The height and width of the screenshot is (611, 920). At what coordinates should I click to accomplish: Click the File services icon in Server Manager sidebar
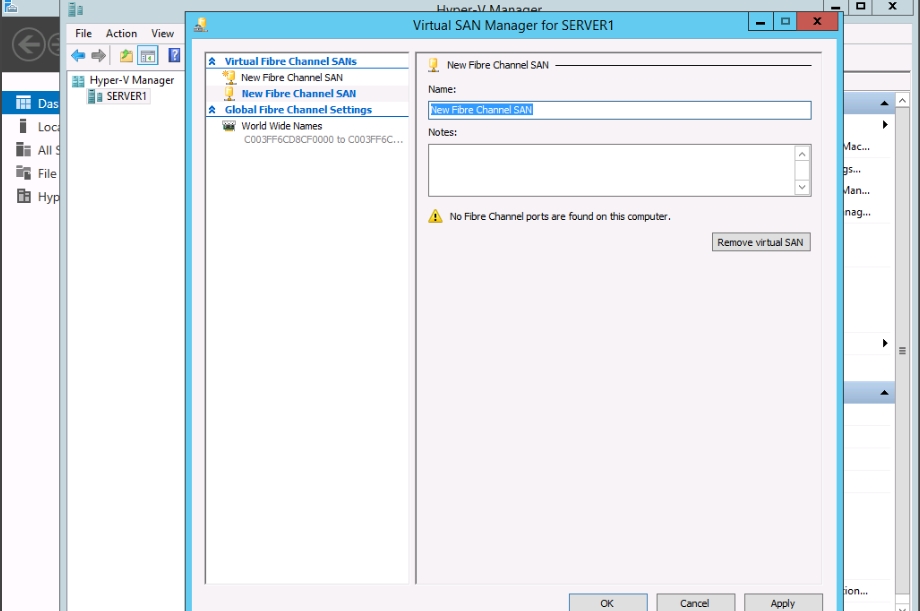(23, 173)
